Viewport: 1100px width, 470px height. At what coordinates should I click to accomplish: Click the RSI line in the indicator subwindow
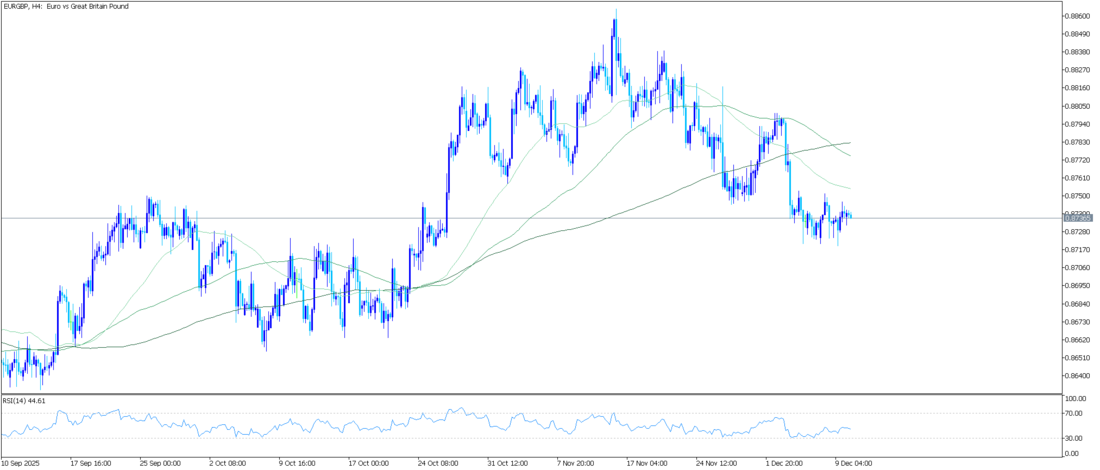(x=500, y=424)
